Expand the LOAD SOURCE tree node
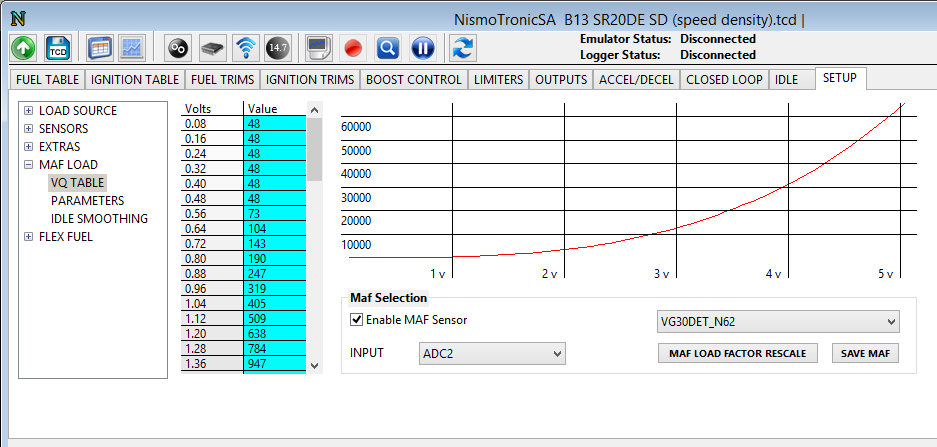The width and height of the screenshot is (937, 447). [x=29, y=111]
